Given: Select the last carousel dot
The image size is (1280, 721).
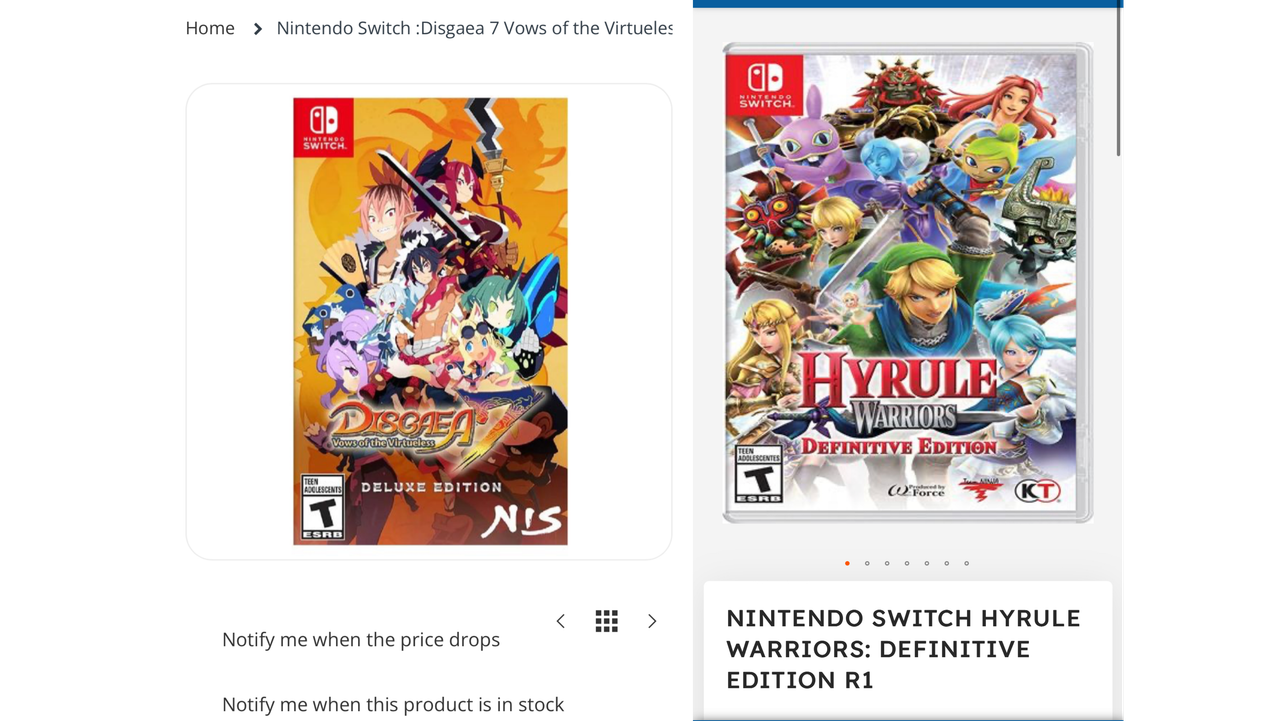Looking at the screenshot, I should 967,563.
